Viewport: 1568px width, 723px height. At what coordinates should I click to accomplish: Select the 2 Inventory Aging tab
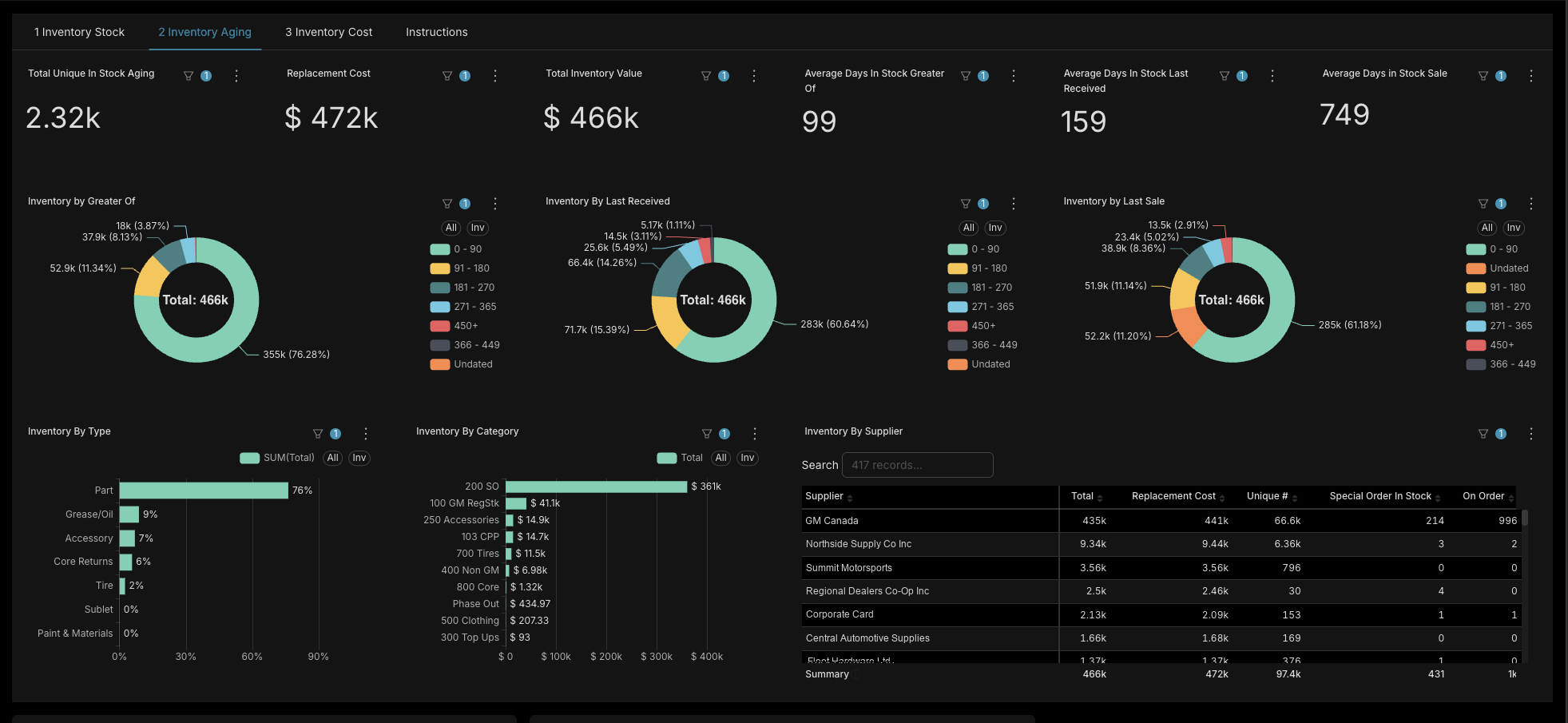204,32
